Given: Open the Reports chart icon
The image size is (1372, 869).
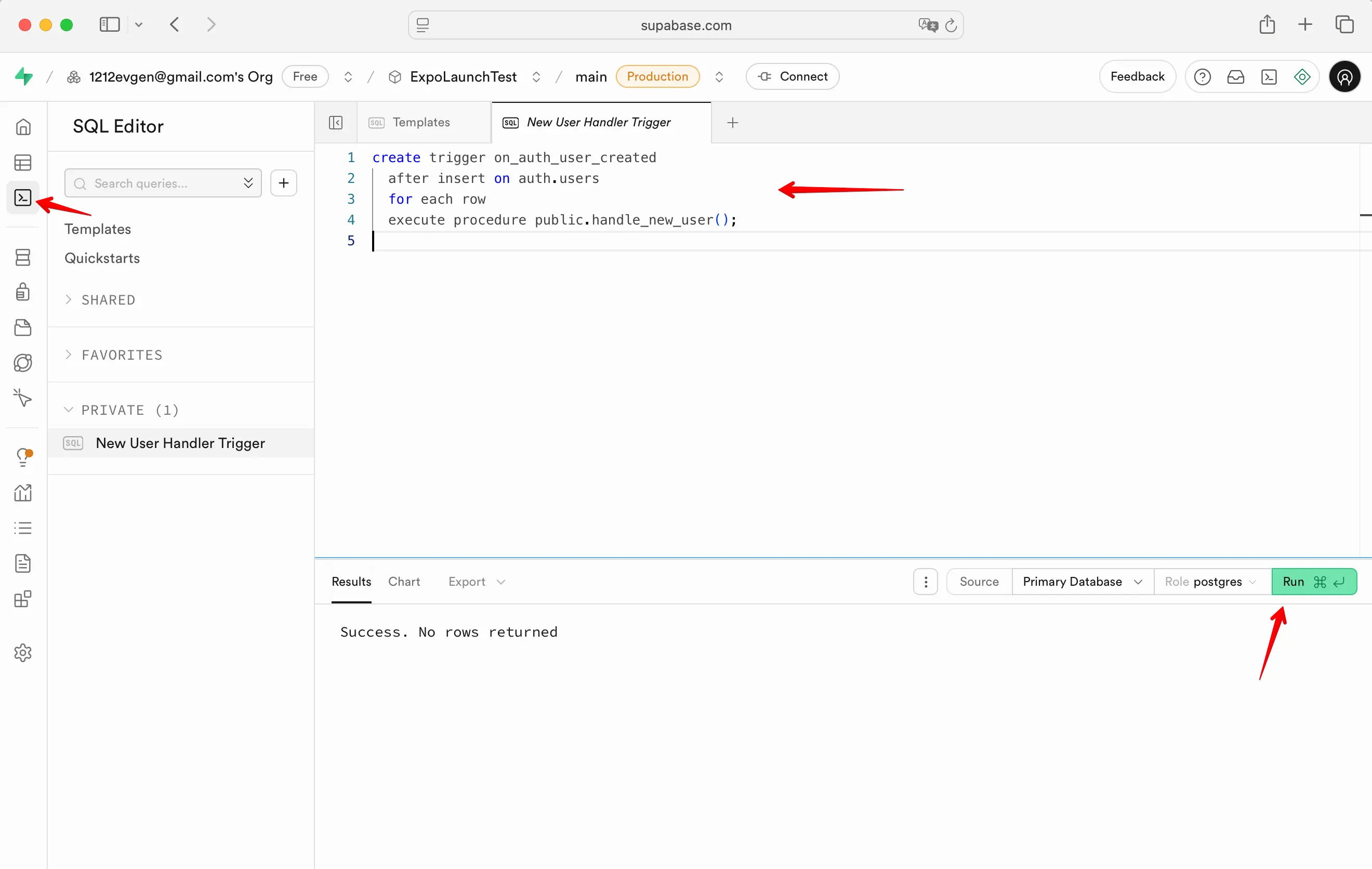Looking at the screenshot, I should (23, 492).
